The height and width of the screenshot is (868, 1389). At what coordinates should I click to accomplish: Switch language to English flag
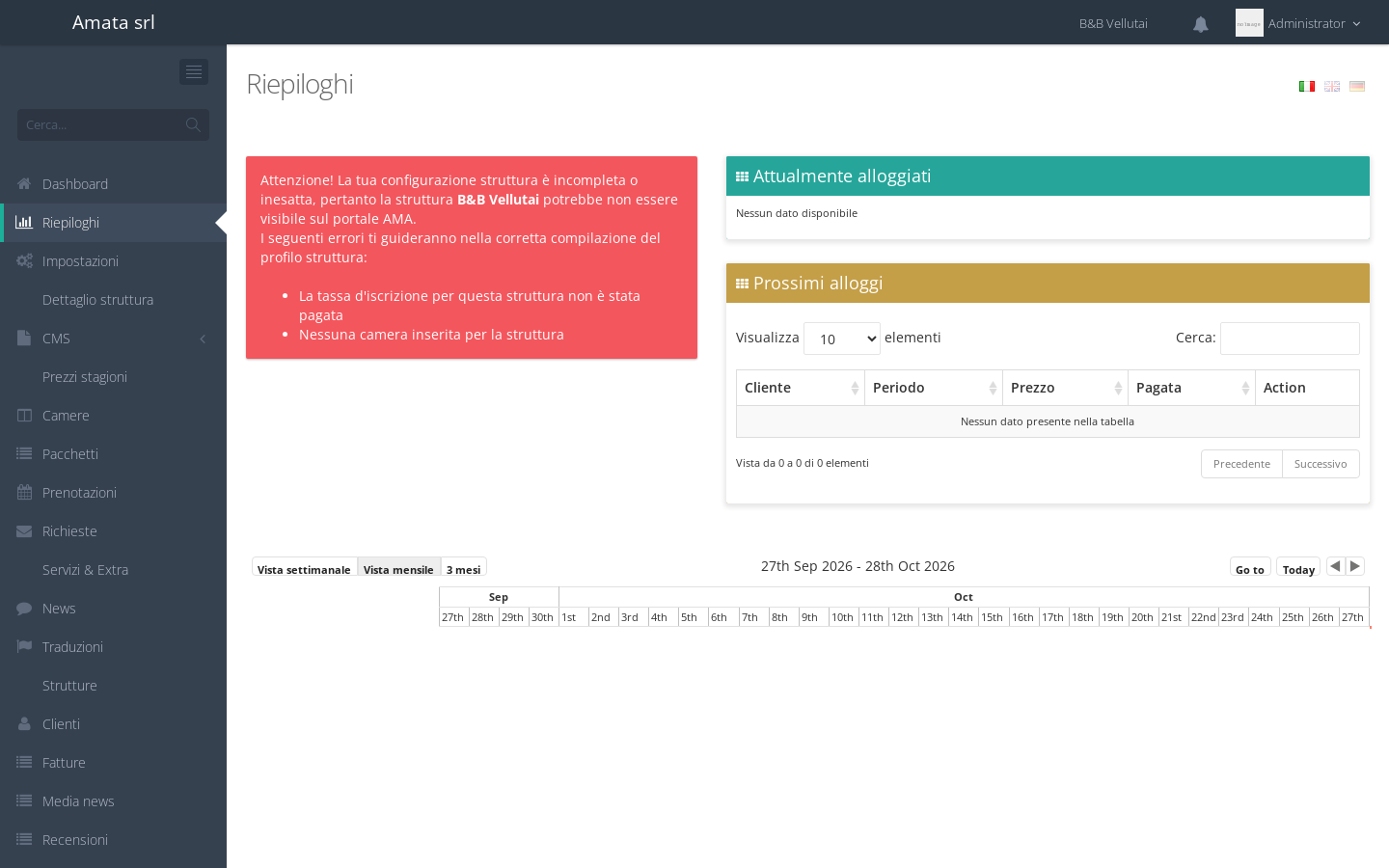(x=1332, y=86)
